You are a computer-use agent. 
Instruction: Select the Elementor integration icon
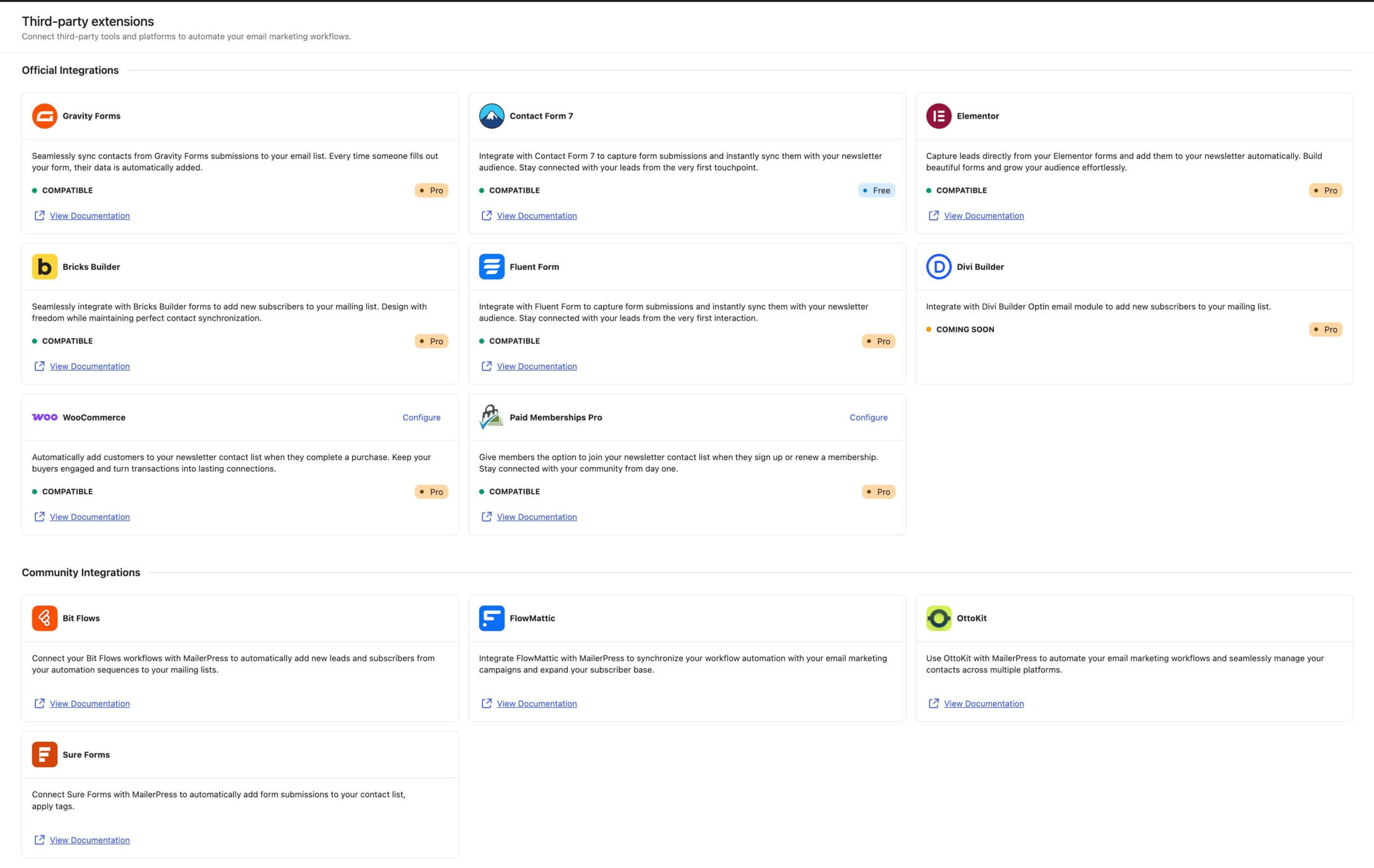click(x=939, y=116)
